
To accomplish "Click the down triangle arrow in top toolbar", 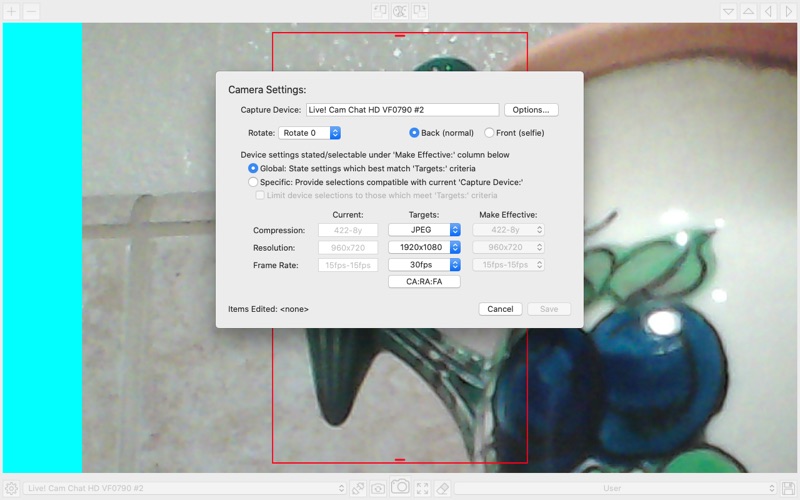I will (729, 11).
